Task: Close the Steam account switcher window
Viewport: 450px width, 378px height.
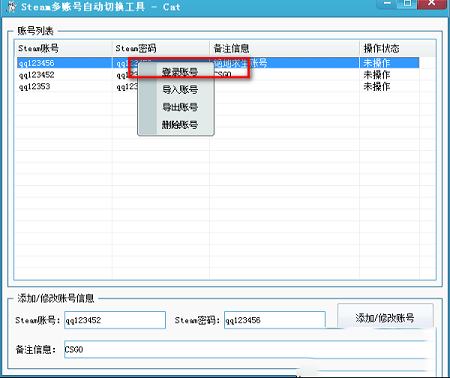Action: 432,3
